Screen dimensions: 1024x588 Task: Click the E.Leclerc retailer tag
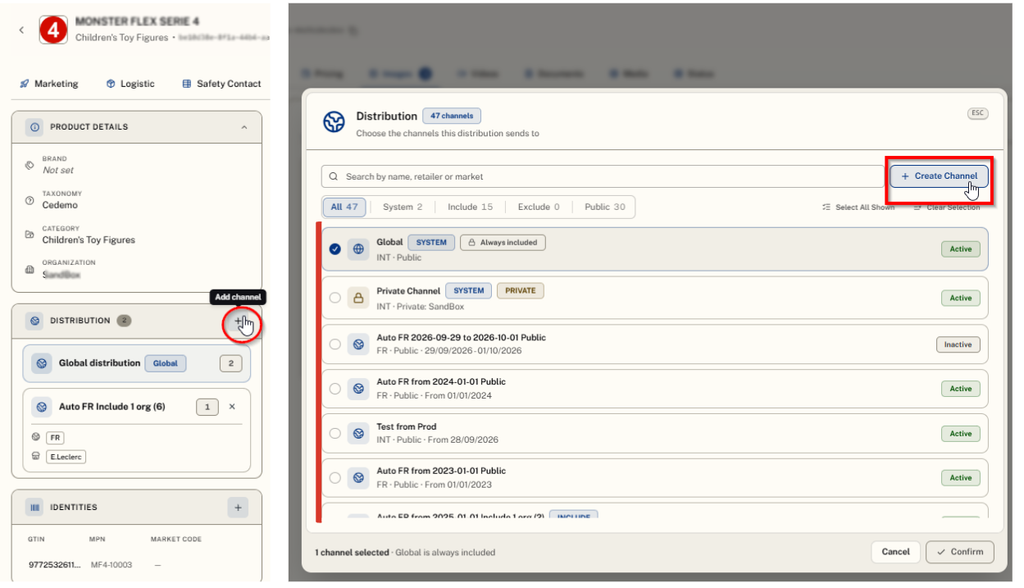tap(66, 457)
